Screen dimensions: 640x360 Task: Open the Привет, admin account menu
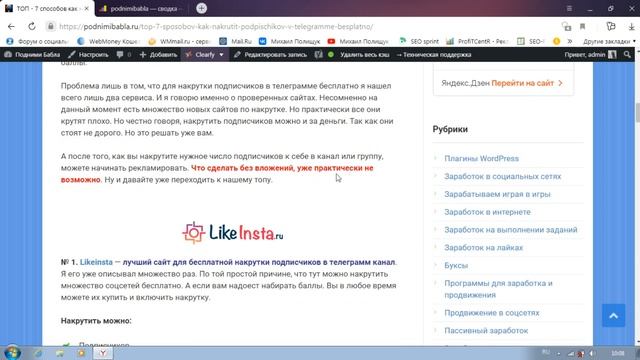tap(590, 54)
